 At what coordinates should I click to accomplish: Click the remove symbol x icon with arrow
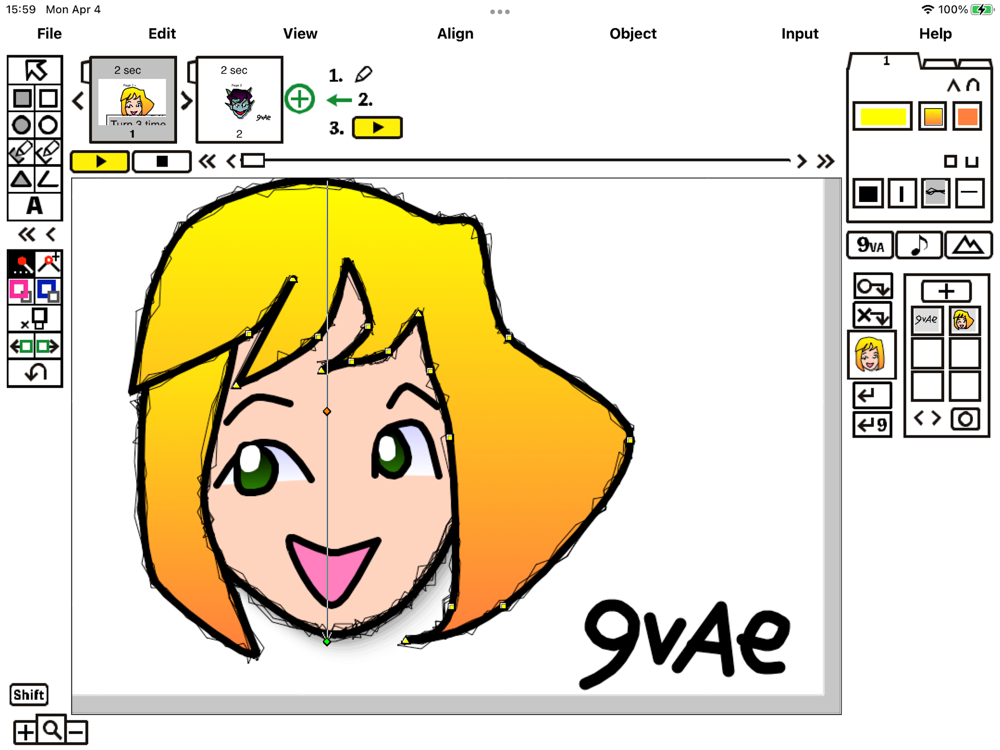pos(872,315)
